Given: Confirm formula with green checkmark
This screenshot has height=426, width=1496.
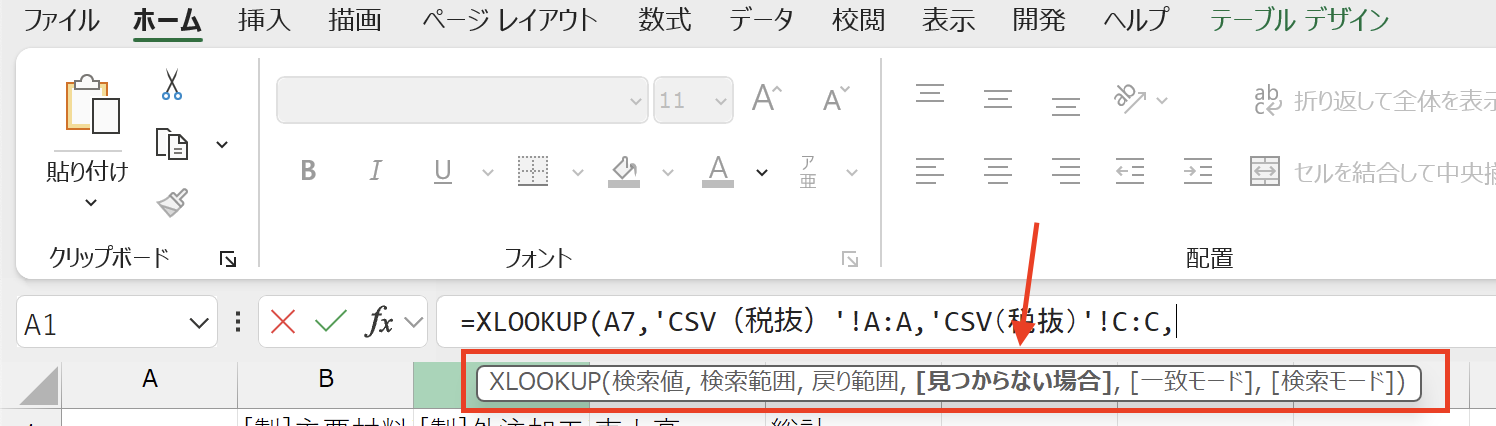Looking at the screenshot, I should [330, 322].
